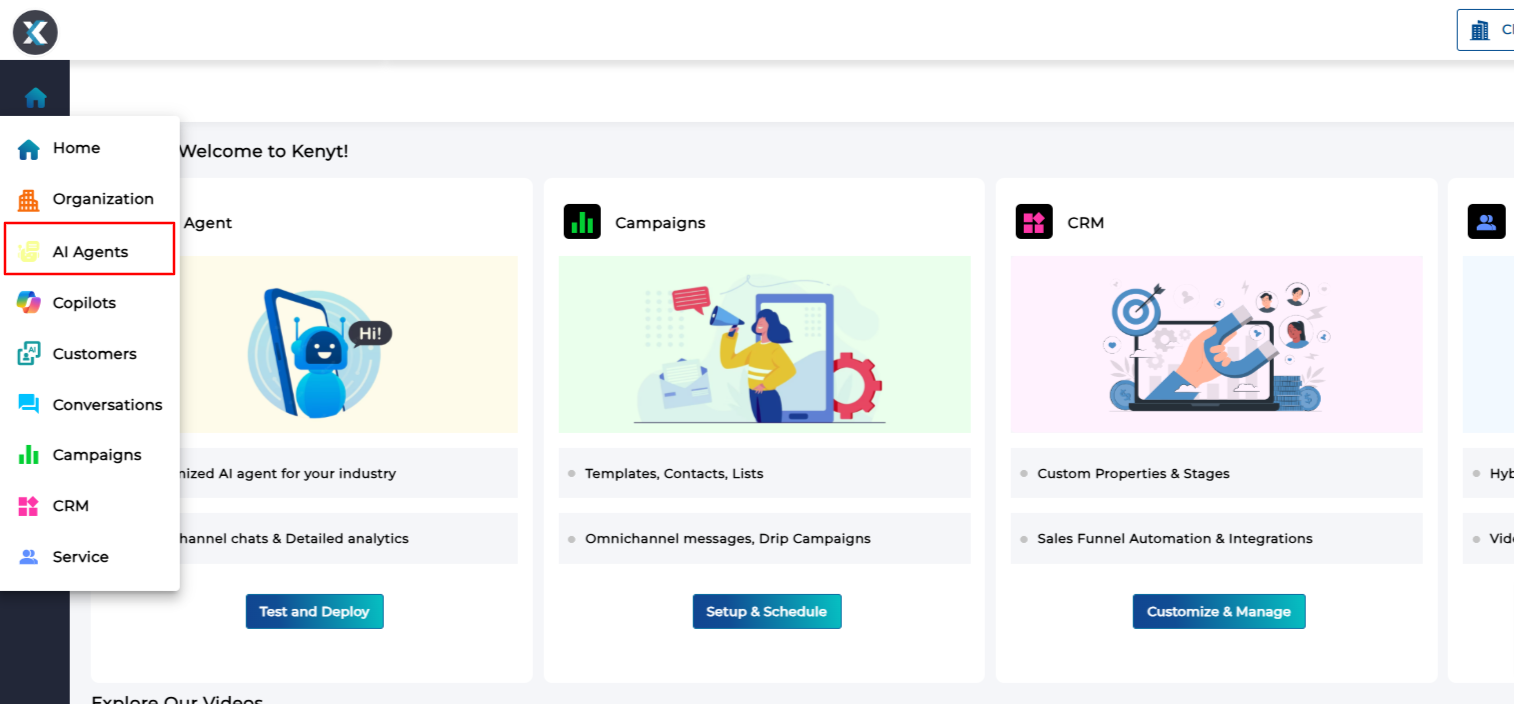Click 'Sales Funnel Automation & Integrations' row
Screen dimensions: 1514x704
1217,538
